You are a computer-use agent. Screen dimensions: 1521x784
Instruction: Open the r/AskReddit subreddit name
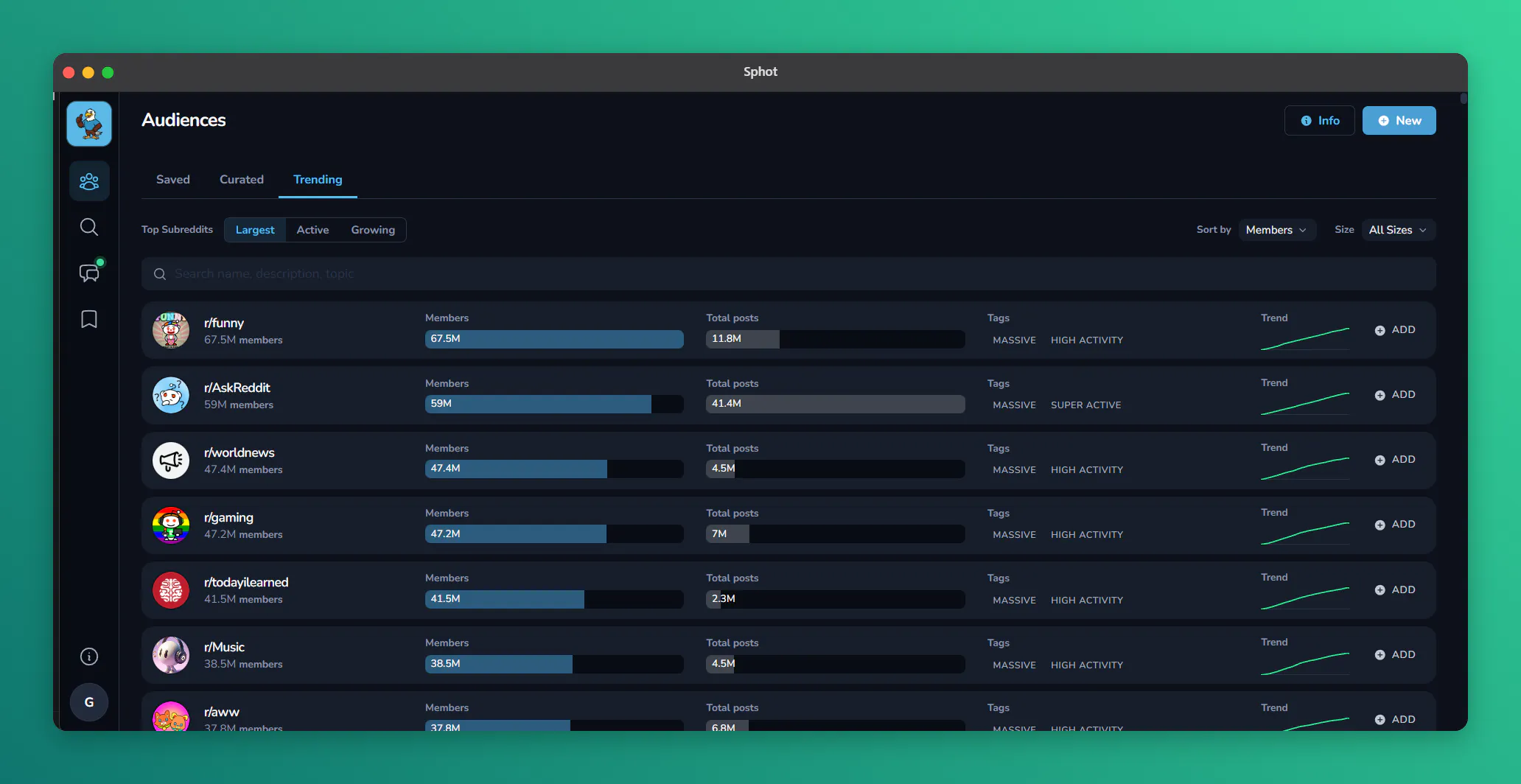[237, 388]
